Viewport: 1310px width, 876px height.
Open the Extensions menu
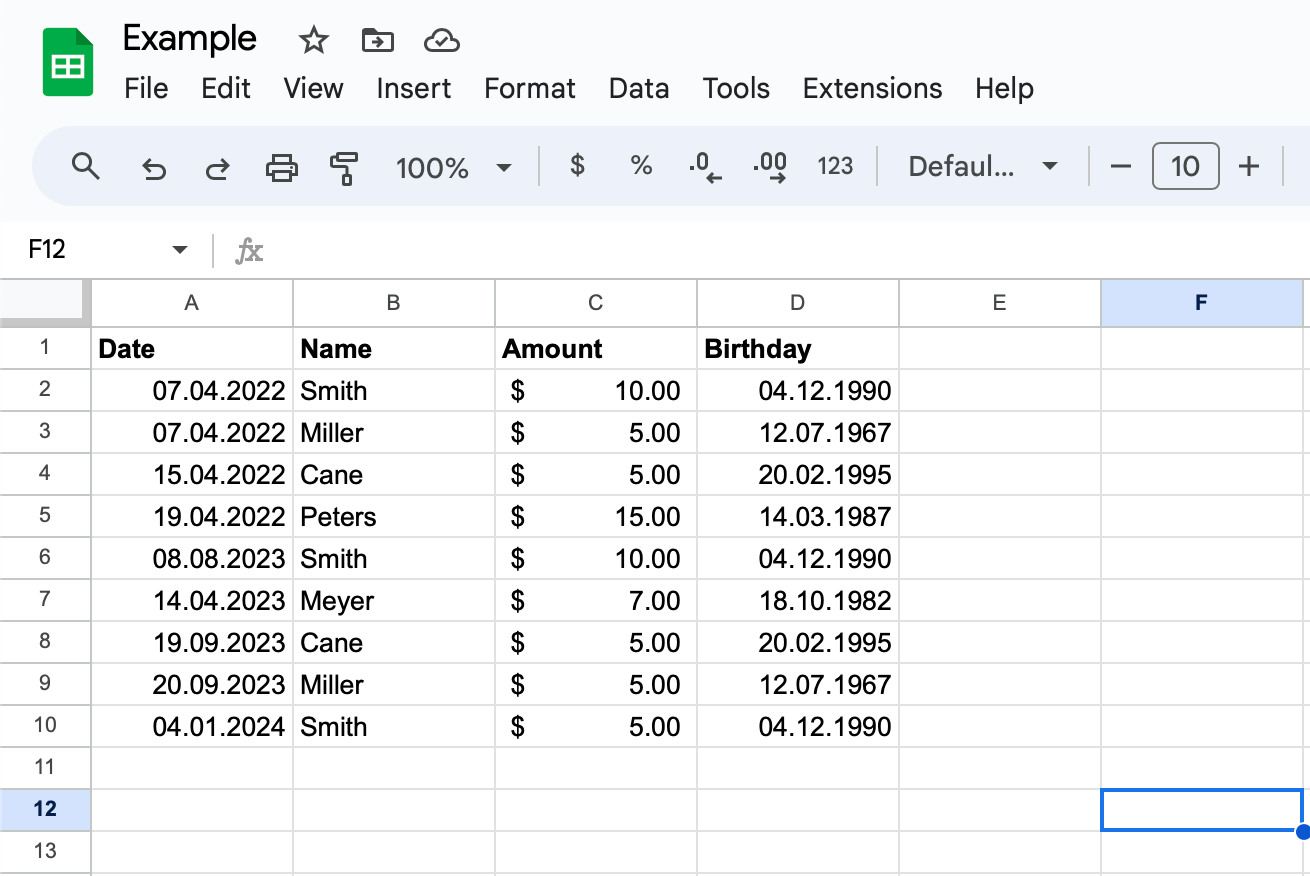pyautogui.click(x=872, y=88)
